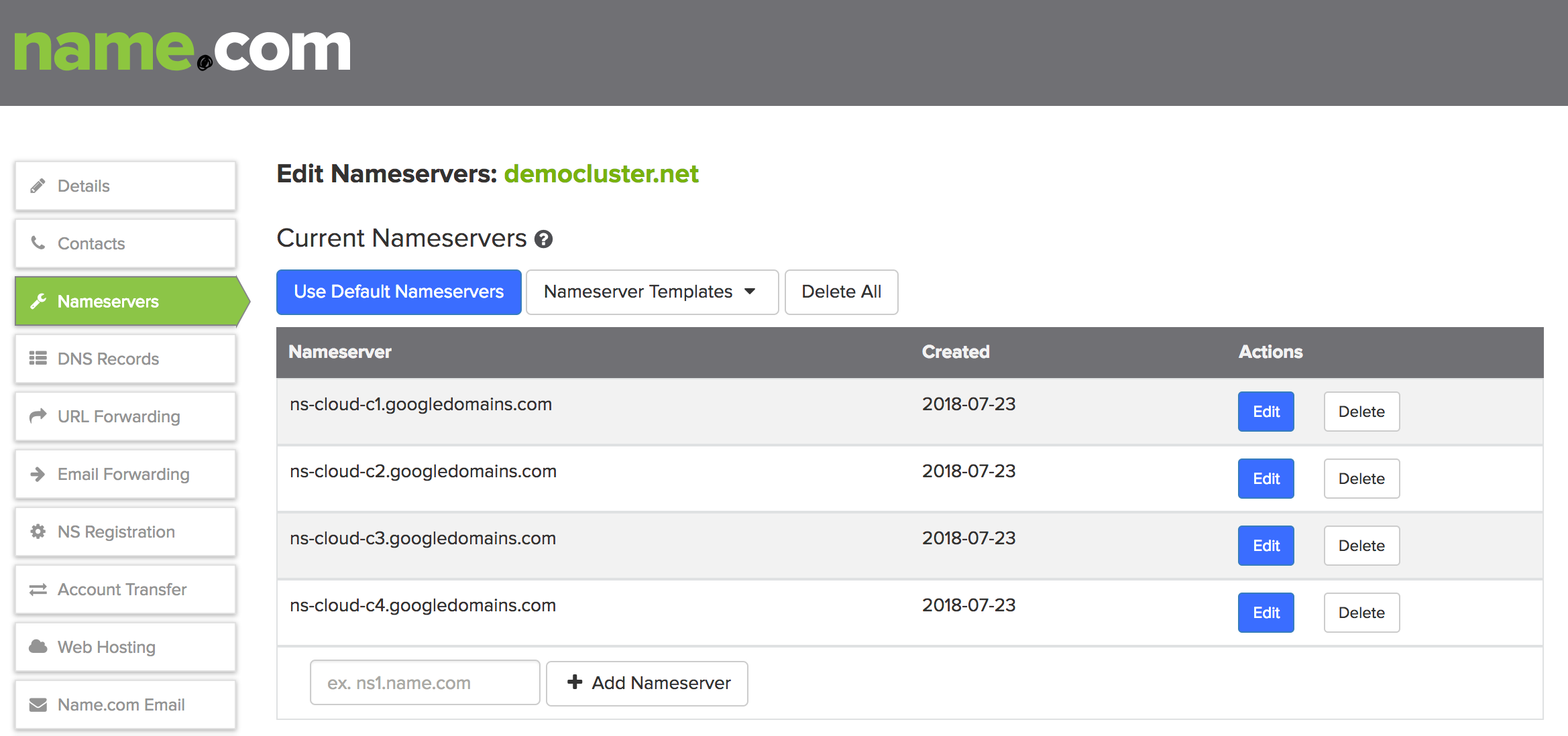Click the created date for ns-cloud-c3
This screenshot has height=736, width=1568.
(968, 538)
